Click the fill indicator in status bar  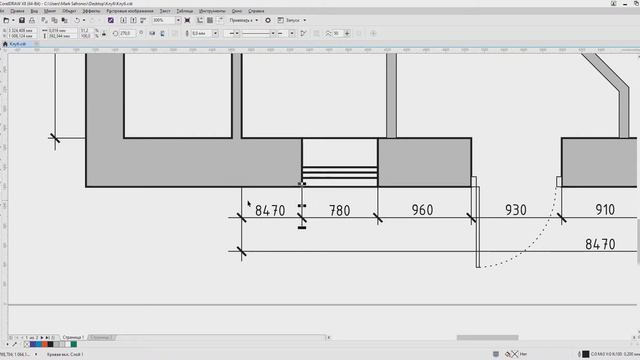[x=514, y=354]
